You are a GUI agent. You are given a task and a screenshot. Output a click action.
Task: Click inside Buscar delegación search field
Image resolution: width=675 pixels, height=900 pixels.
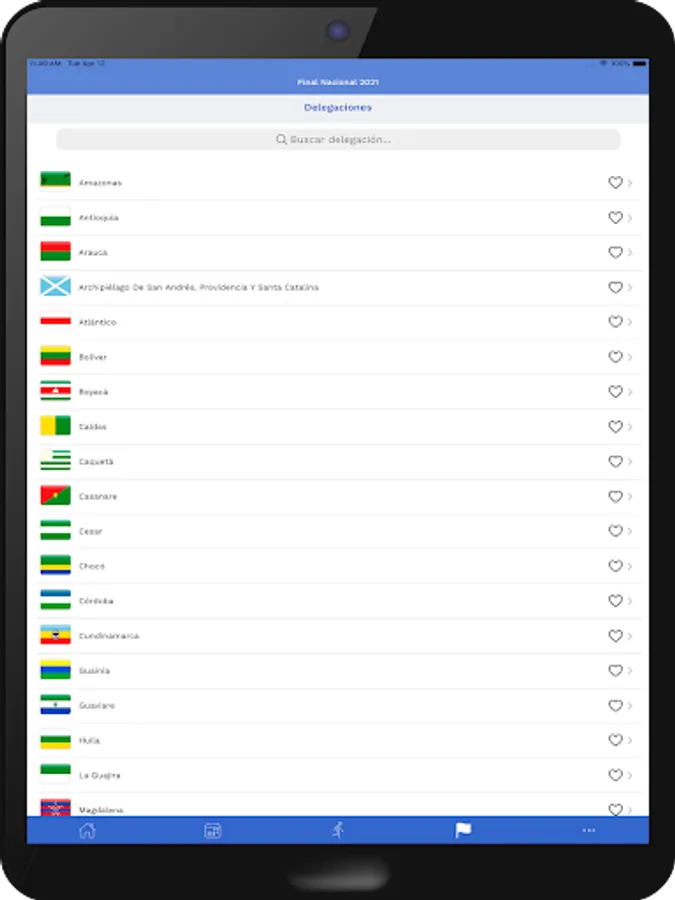(340, 140)
